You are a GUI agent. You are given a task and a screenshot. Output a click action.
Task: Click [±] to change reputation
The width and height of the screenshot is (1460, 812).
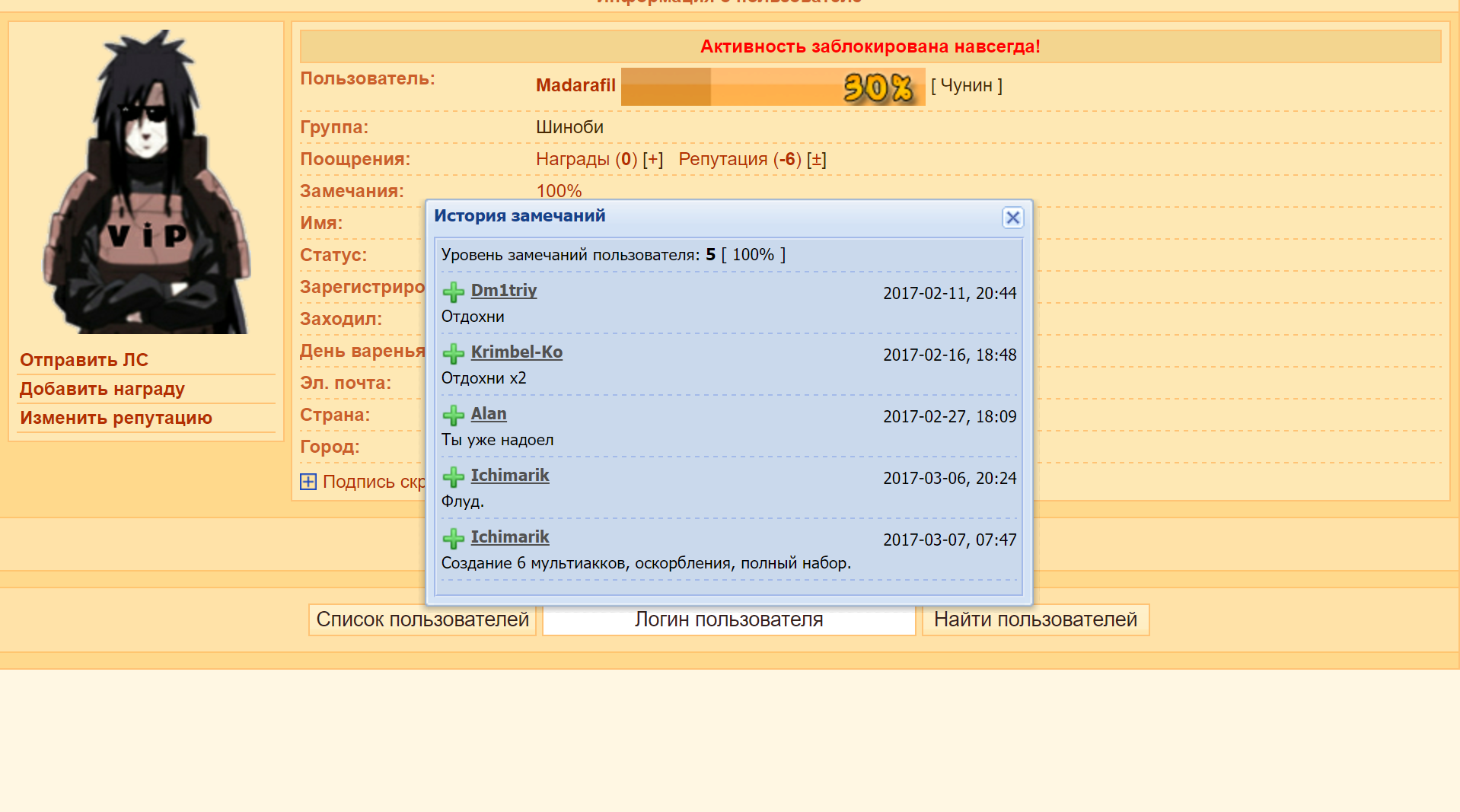click(817, 159)
